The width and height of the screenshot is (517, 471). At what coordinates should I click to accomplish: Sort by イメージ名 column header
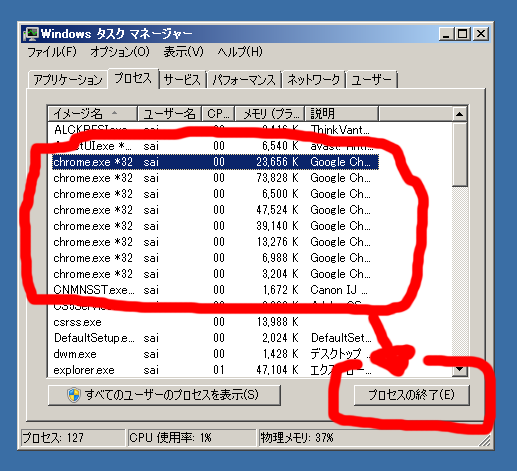(93, 114)
